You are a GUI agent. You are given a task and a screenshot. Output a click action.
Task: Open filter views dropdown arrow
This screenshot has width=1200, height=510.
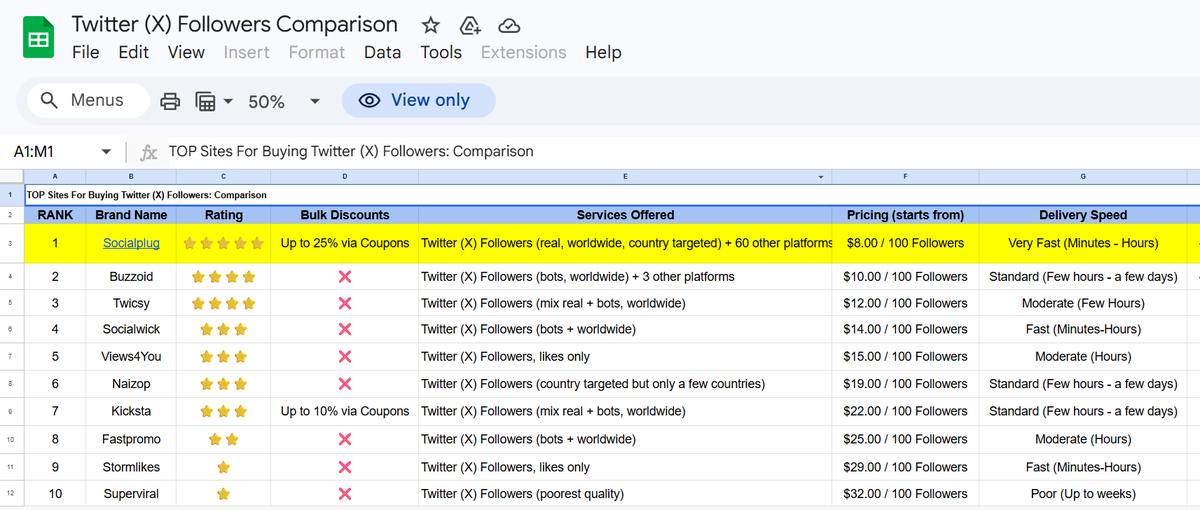click(x=228, y=101)
